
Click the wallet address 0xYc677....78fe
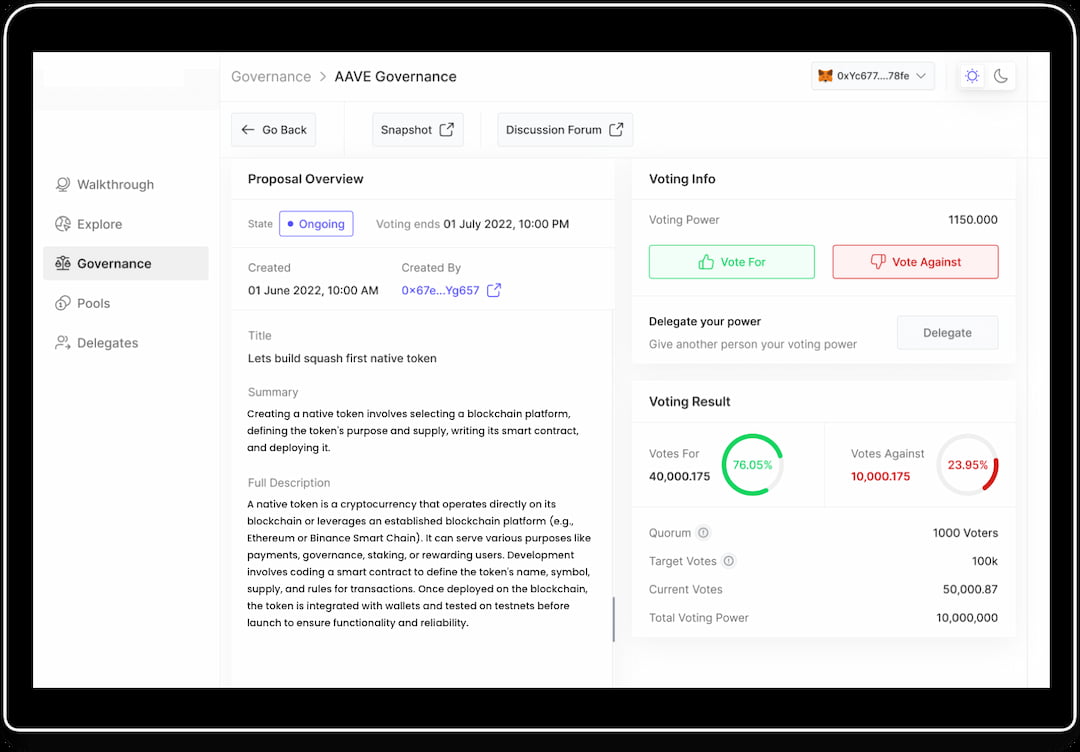tap(873, 76)
